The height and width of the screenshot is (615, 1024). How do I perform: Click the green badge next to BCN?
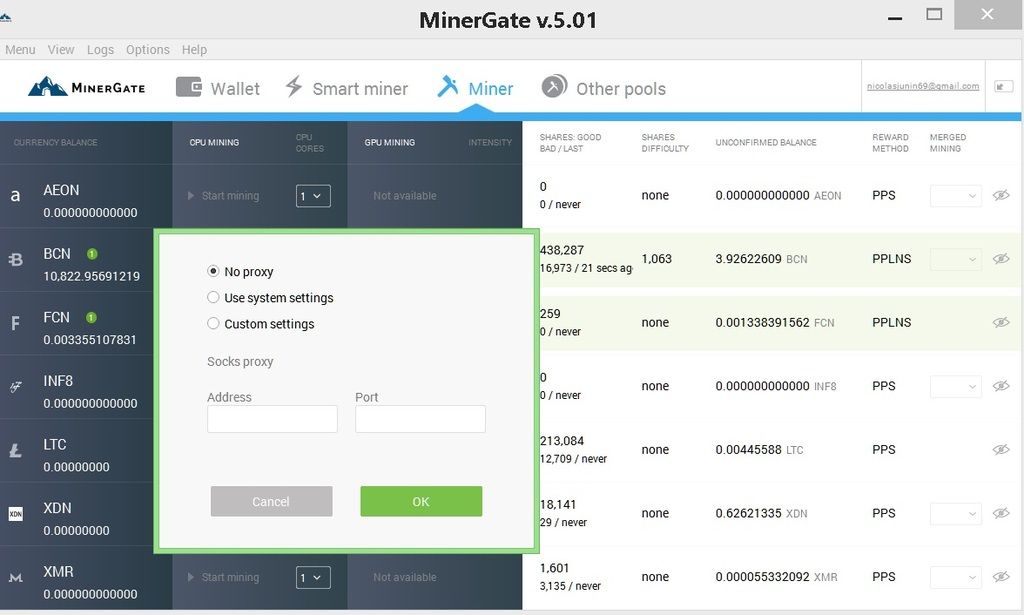click(92, 253)
